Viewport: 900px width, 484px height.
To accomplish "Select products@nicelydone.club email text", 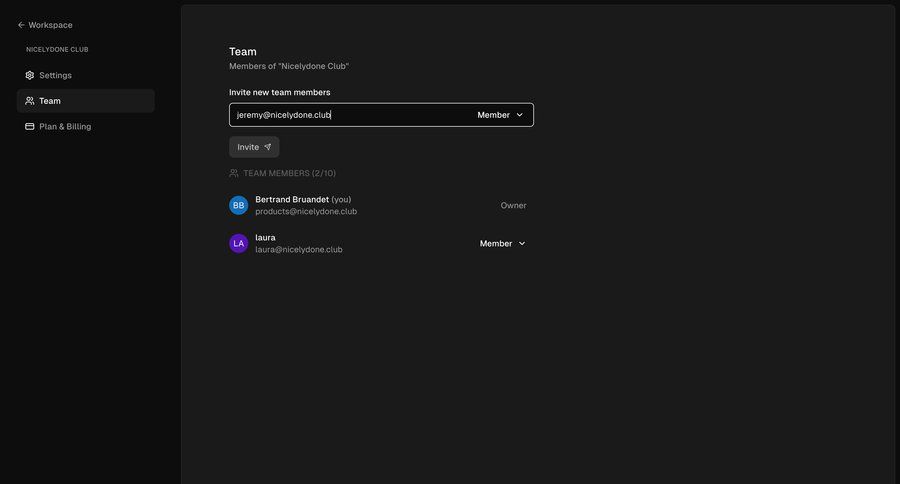I will pyautogui.click(x=306, y=211).
